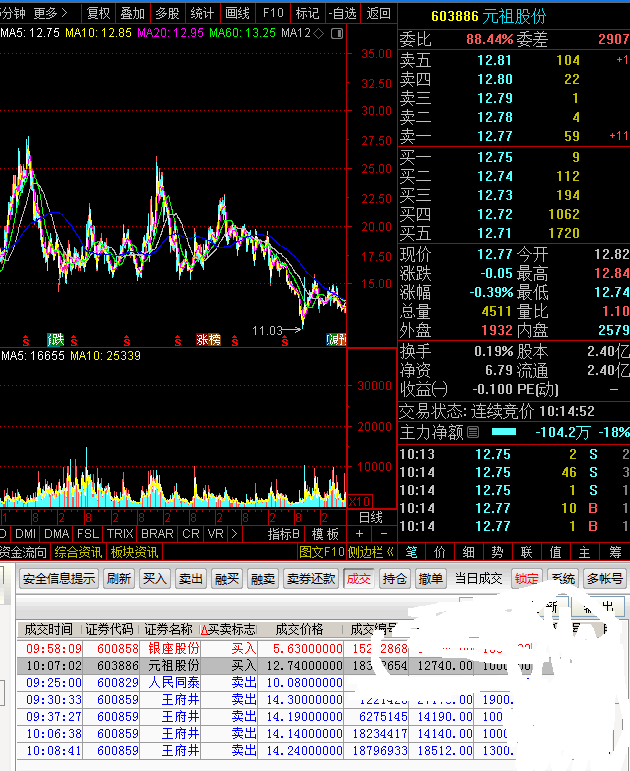Select the 元祖股份 买入 trade row
Screen dimensions: 630x771
pos(275,665)
